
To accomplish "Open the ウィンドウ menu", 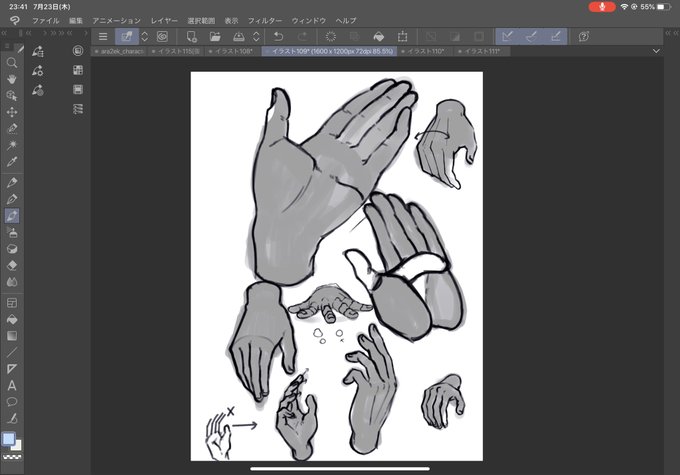I will coord(308,20).
